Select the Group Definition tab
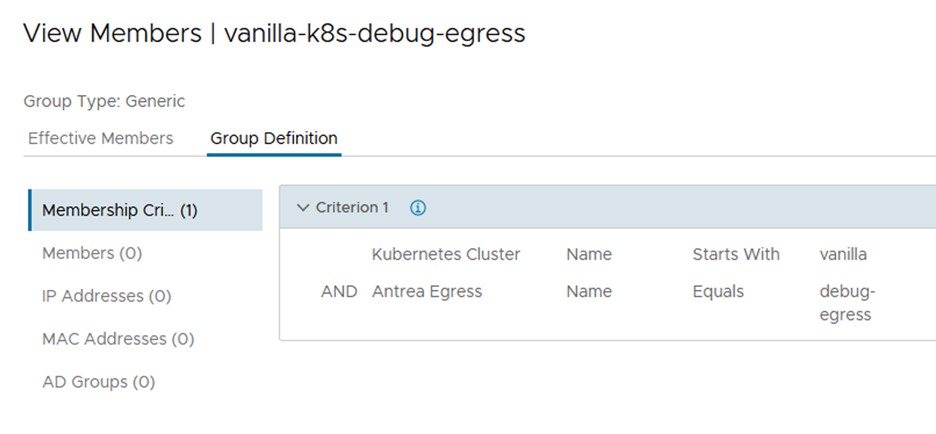This screenshot has height=434, width=936. [x=274, y=138]
